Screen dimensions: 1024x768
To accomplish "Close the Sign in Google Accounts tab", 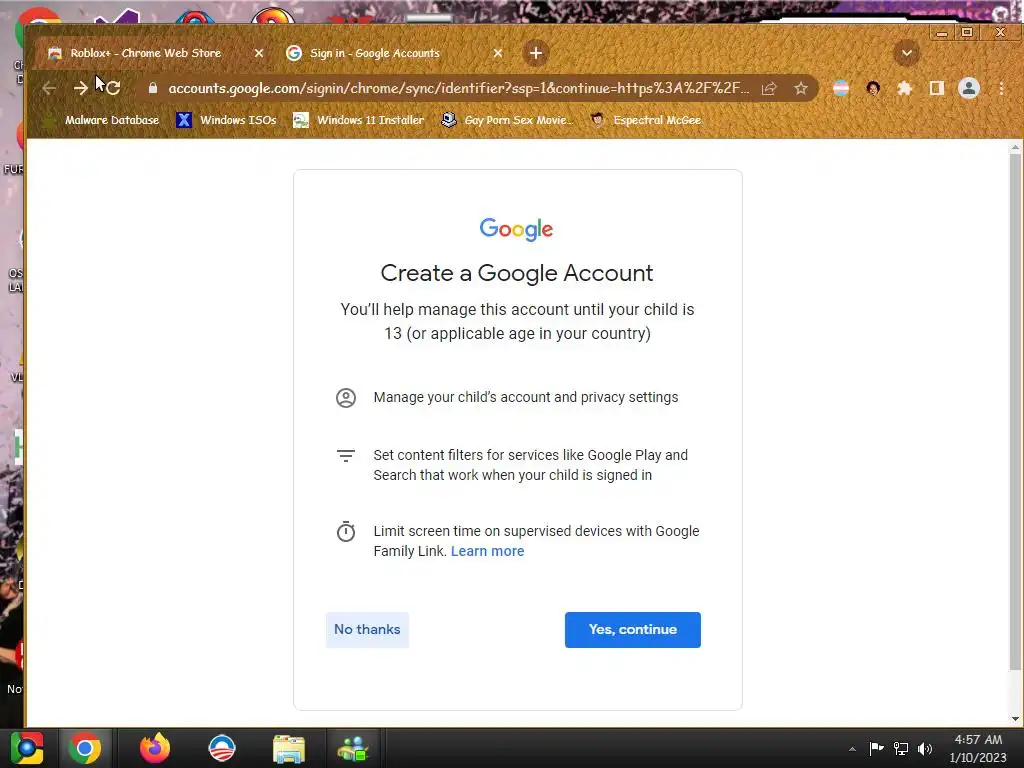I will 498,53.
